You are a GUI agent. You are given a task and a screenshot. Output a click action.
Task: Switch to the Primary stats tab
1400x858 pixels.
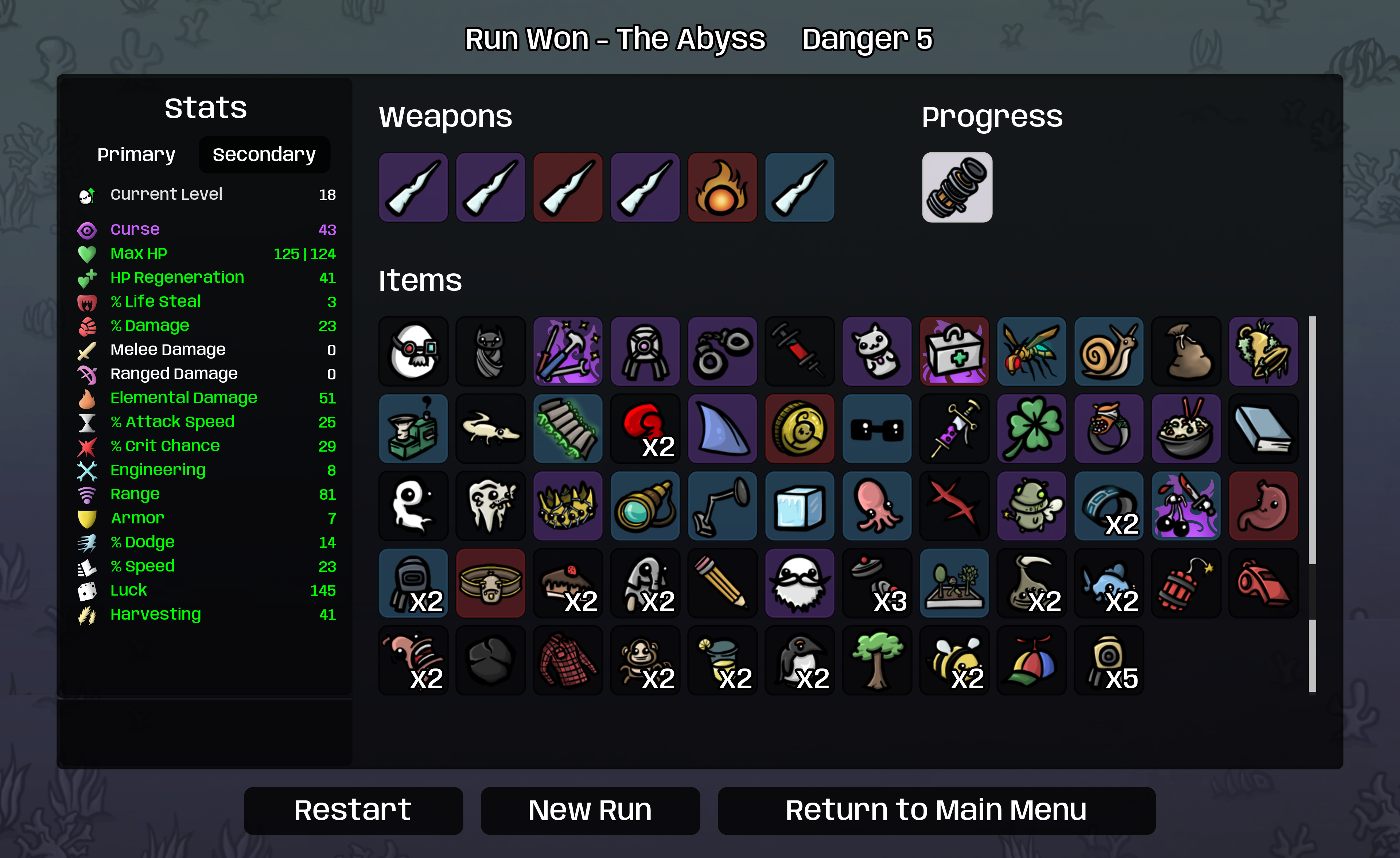[x=136, y=155]
